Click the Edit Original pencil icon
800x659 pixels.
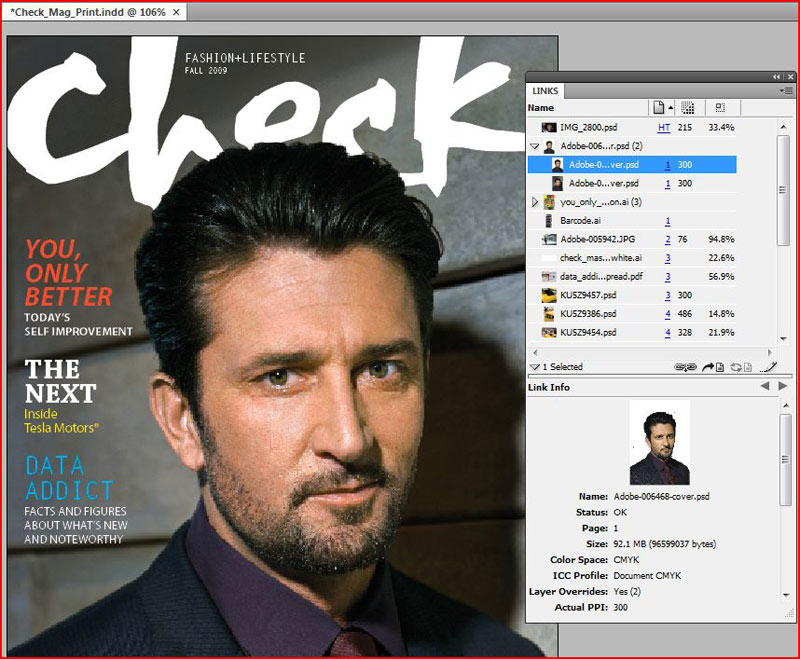pyautogui.click(x=768, y=367)
